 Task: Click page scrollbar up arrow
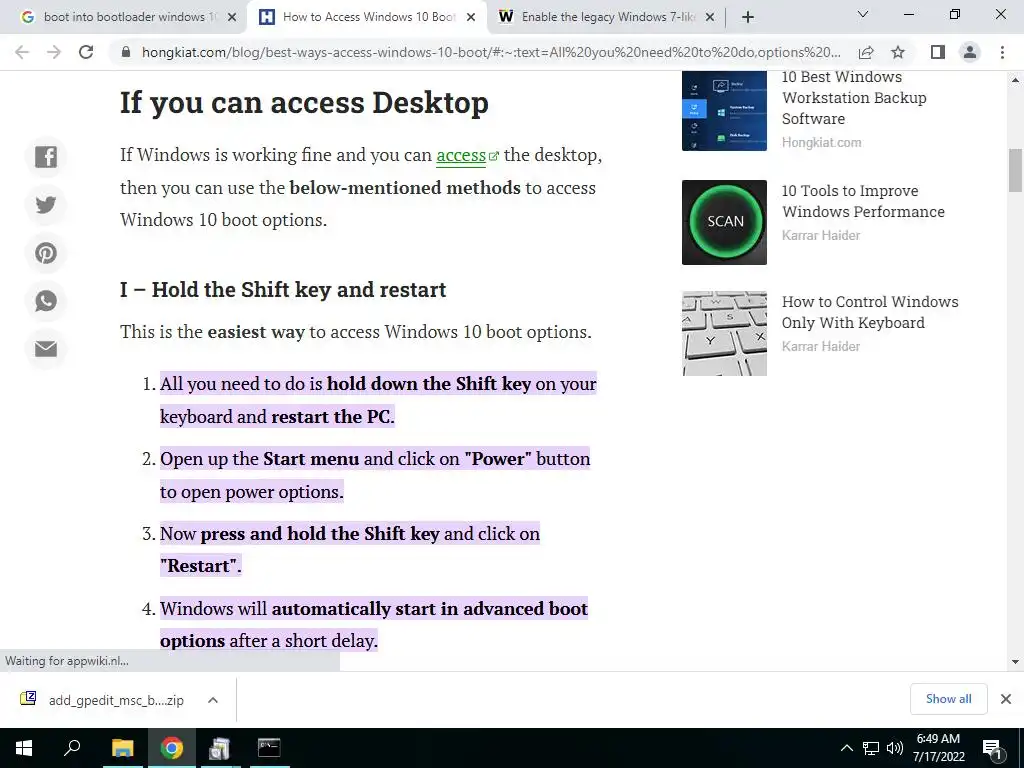(1015, 80)
